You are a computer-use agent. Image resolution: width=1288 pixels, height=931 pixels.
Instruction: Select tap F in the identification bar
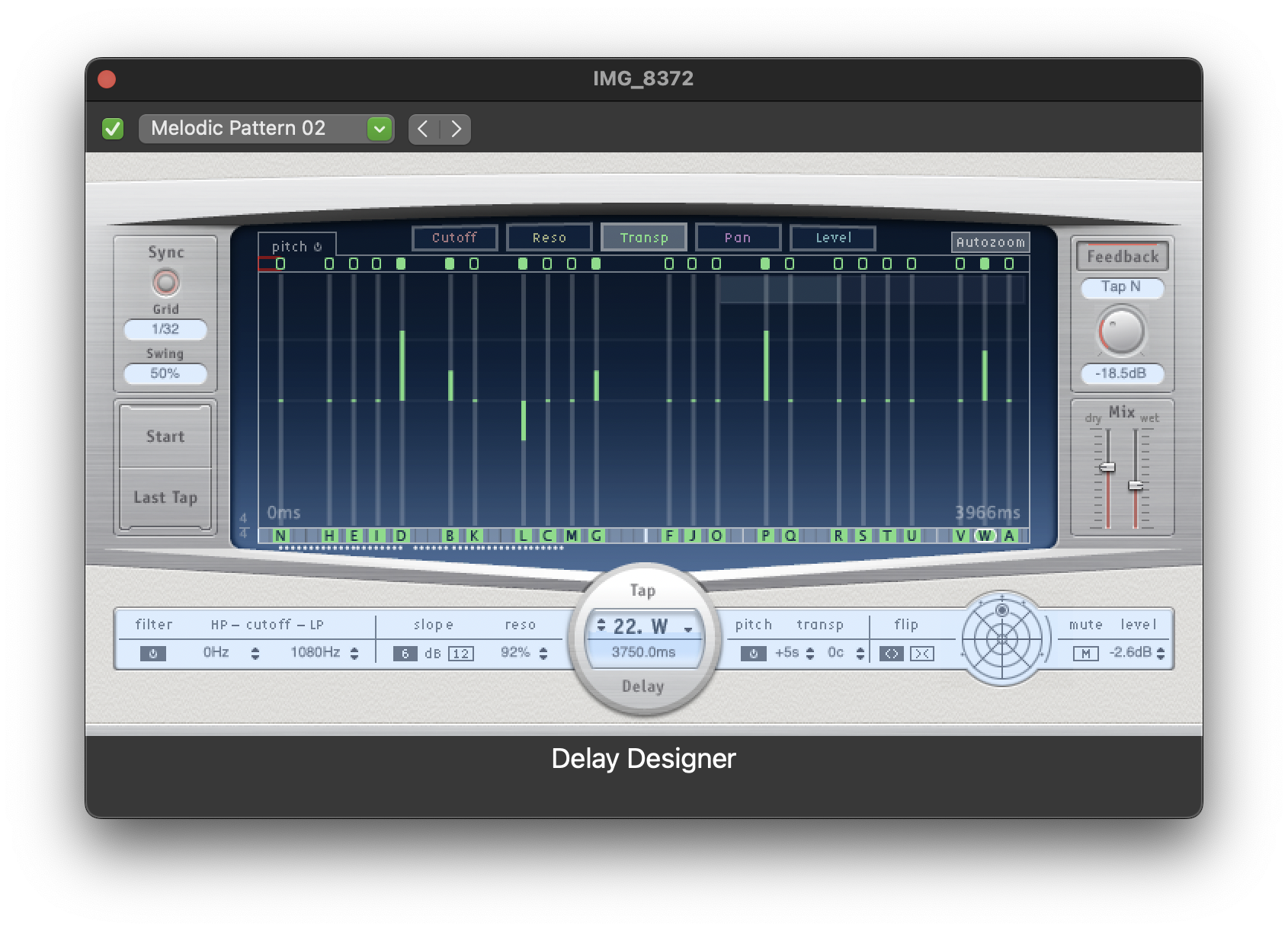[x=669, y=536]
